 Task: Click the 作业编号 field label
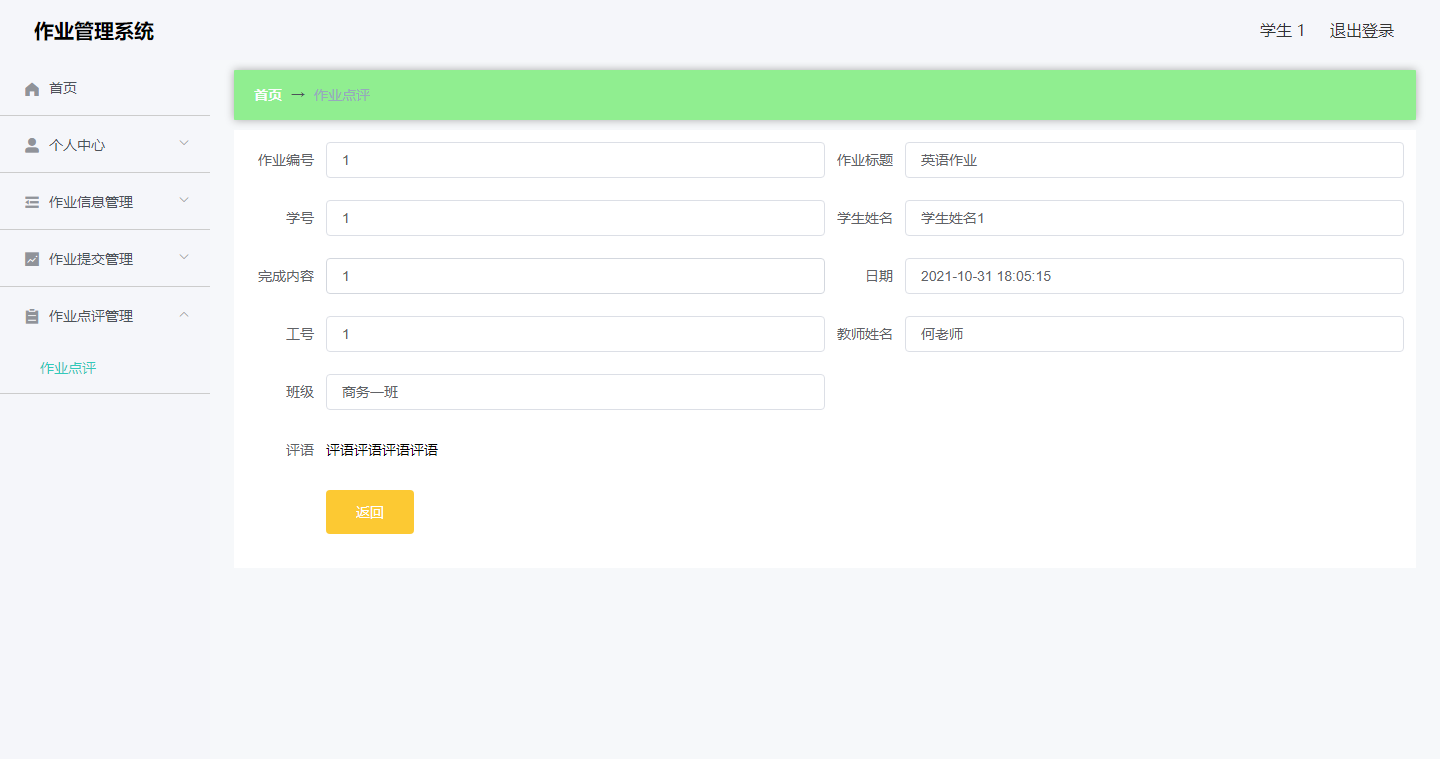286,160
